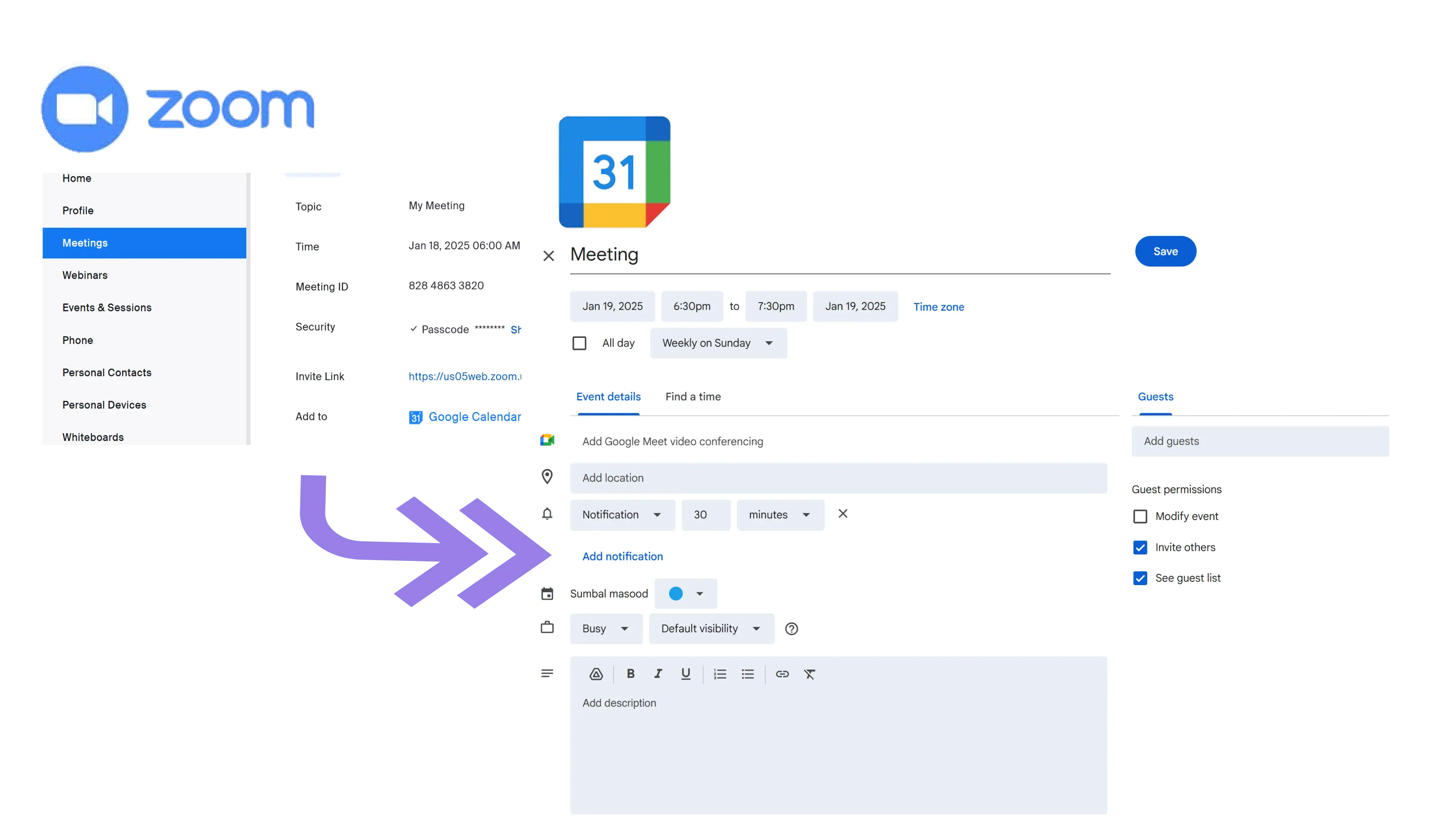Click Add notification link
The image size is (1456, 829).
click(622, 557)
